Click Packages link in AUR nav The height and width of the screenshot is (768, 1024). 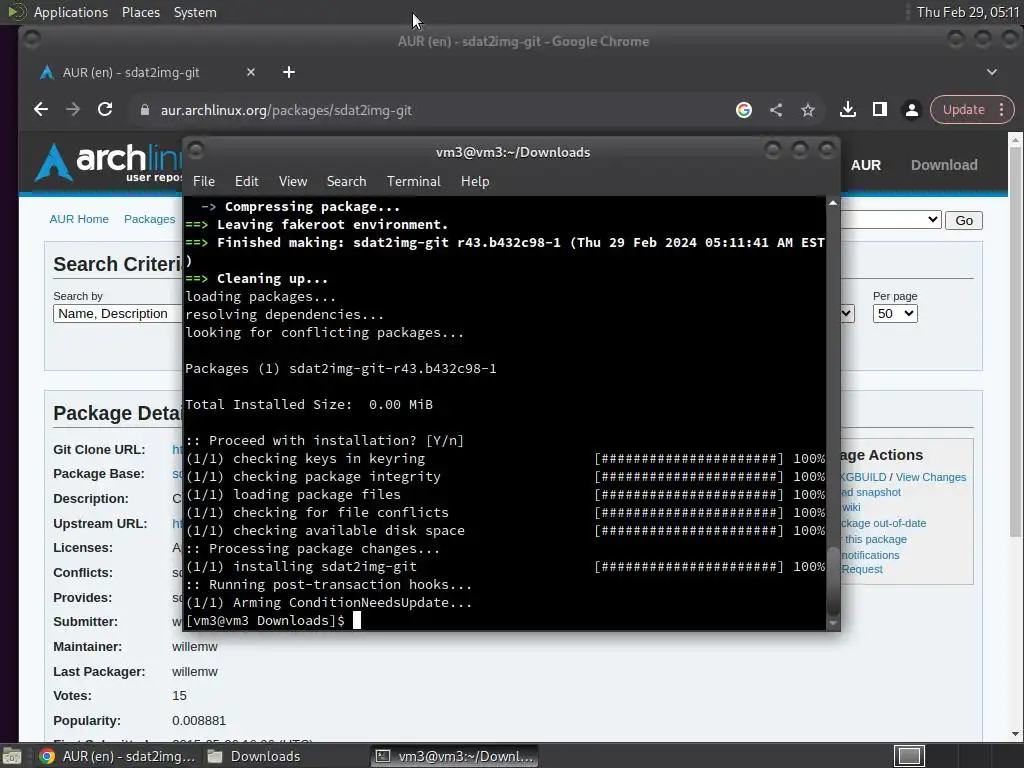tap(150, 219)
